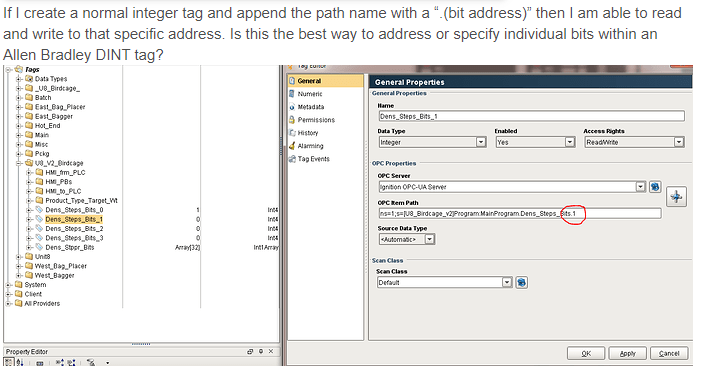Viewport: 701px width, 372px height.
Task: Click the OPC Server edit icon
Action: tap(655, 187)
